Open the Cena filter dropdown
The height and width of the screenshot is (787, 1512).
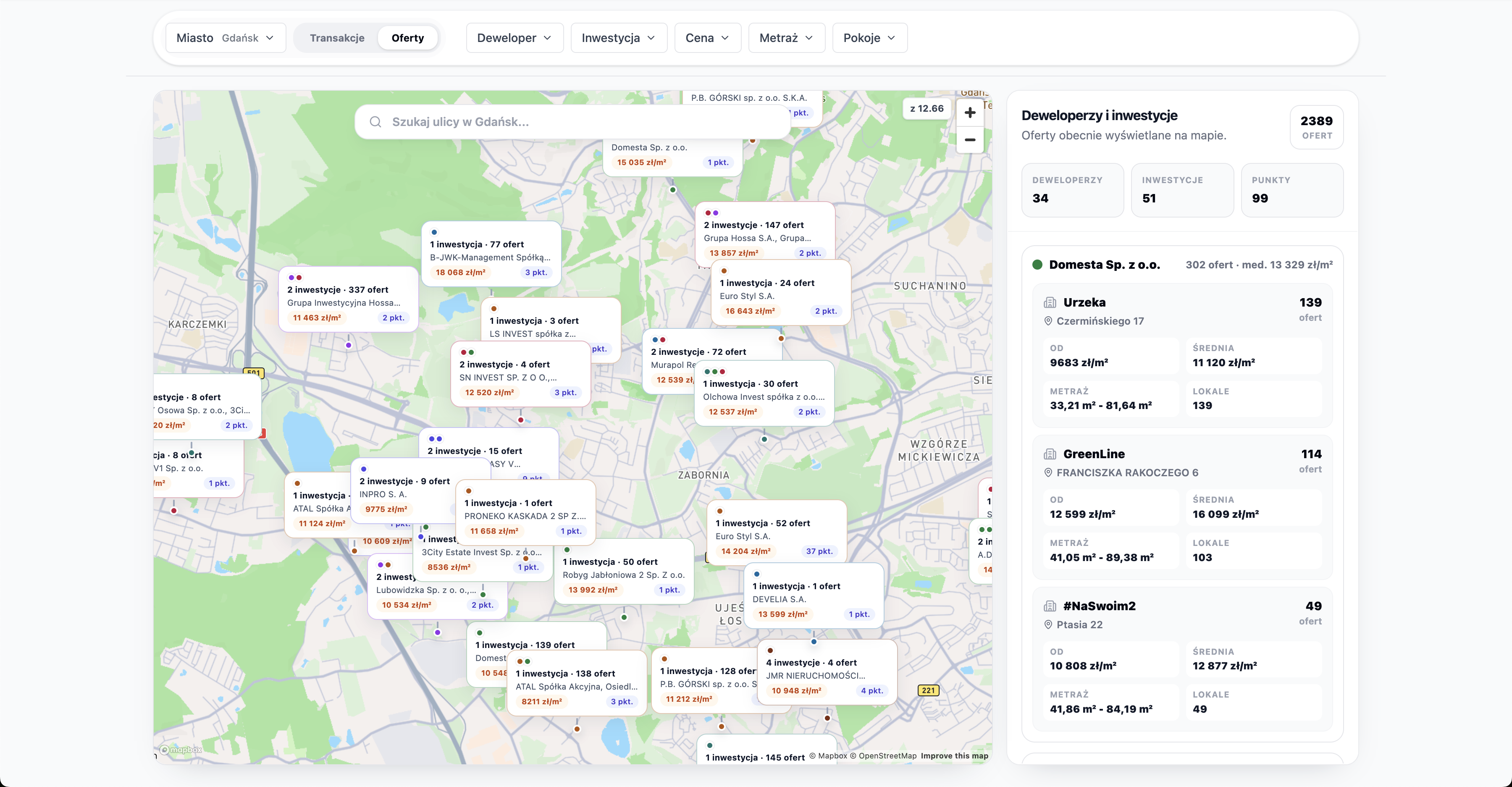click(708, 37)
